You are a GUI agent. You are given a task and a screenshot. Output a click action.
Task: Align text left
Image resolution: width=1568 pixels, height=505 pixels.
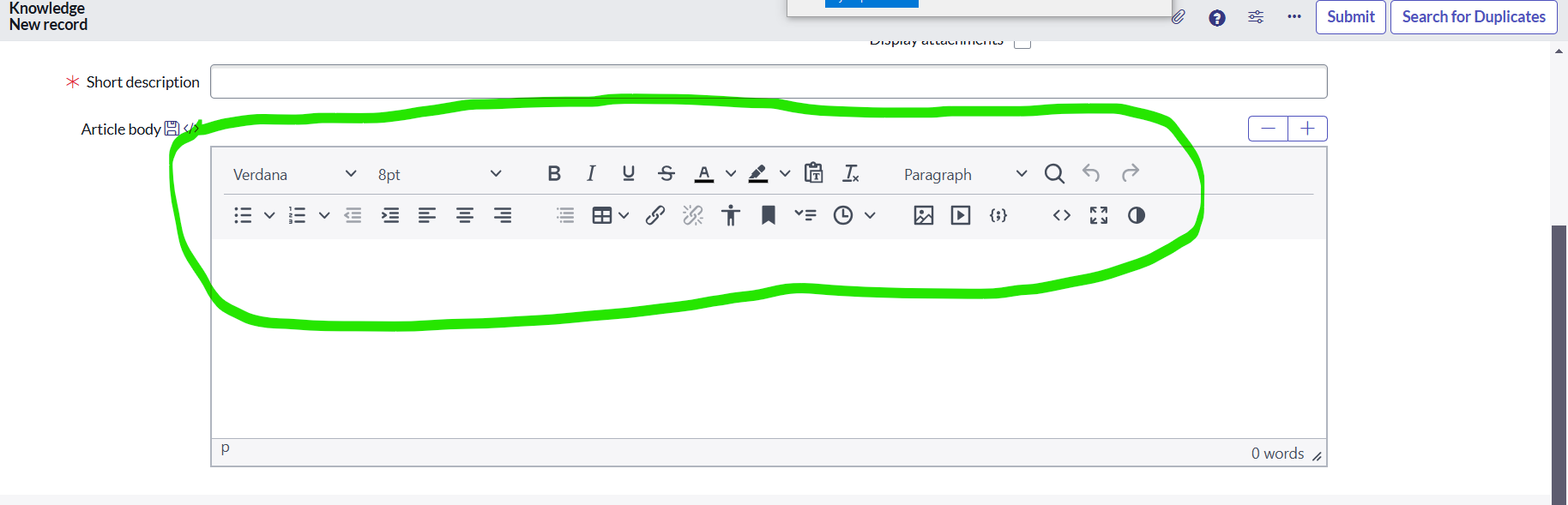(427, 215)
